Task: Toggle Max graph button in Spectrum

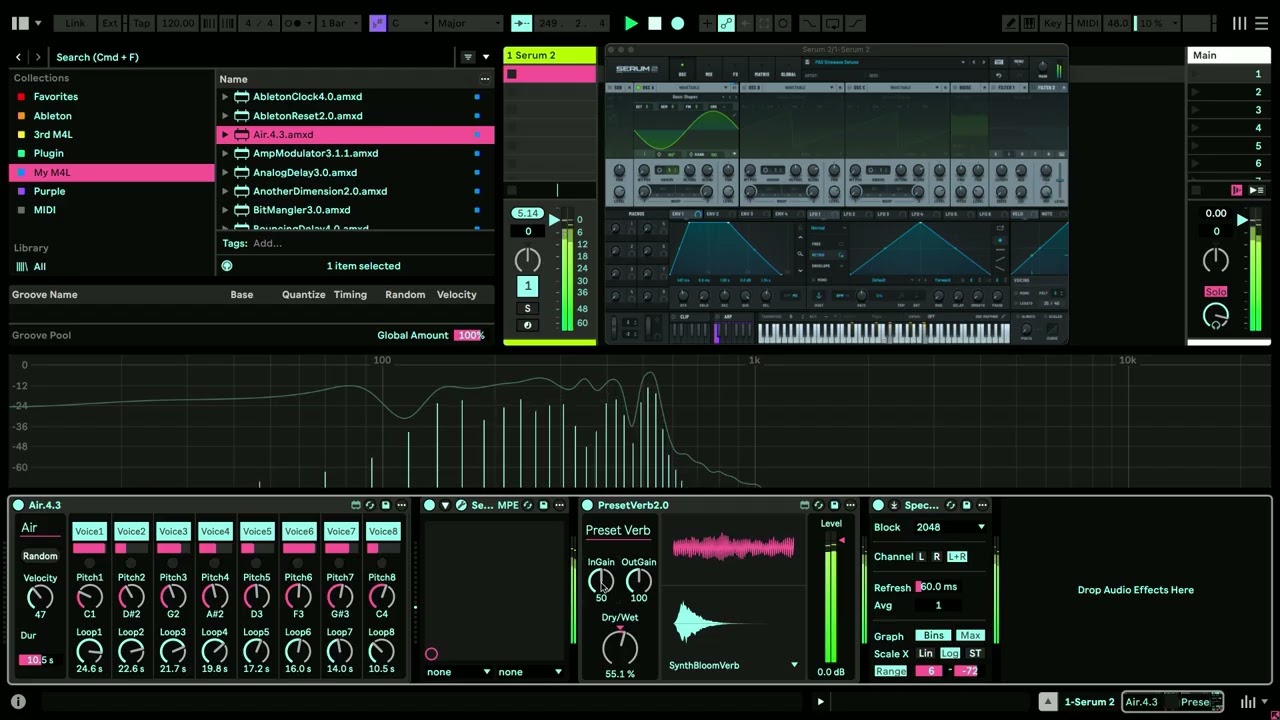Action: tap(969, 636)
